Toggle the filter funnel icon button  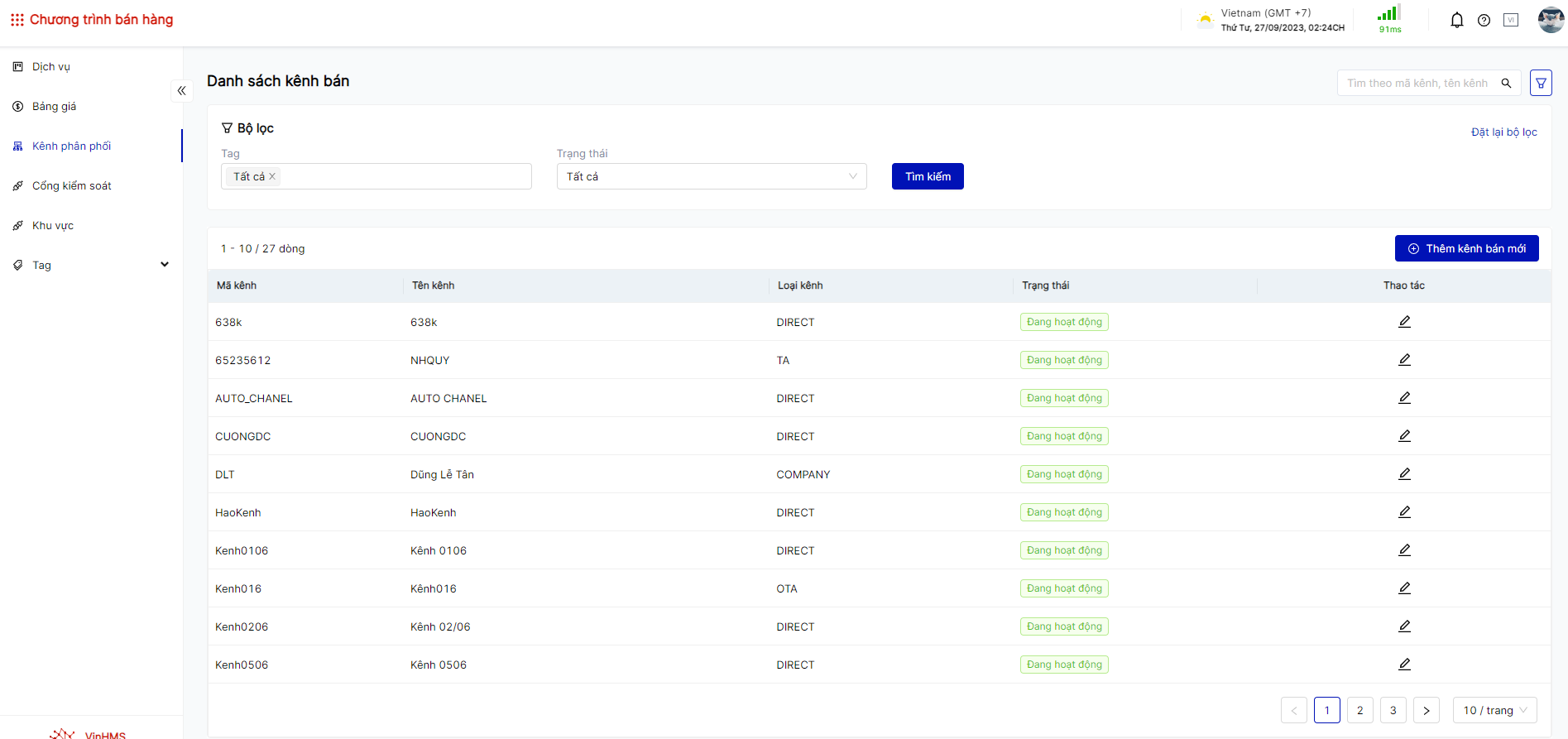(x=1541, y=83)
